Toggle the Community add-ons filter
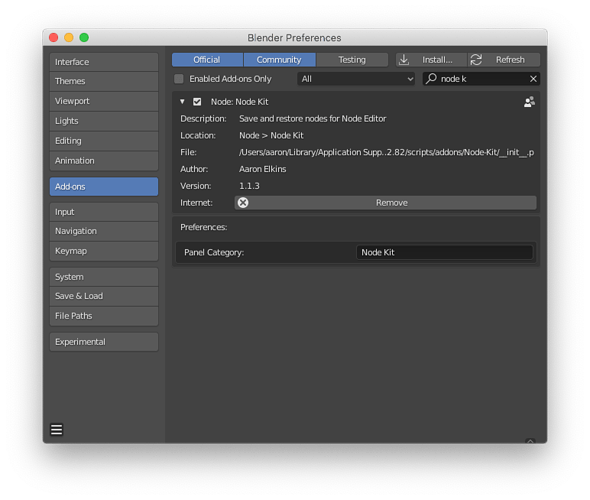The image size is (590, 500). [x=280, y=60]
